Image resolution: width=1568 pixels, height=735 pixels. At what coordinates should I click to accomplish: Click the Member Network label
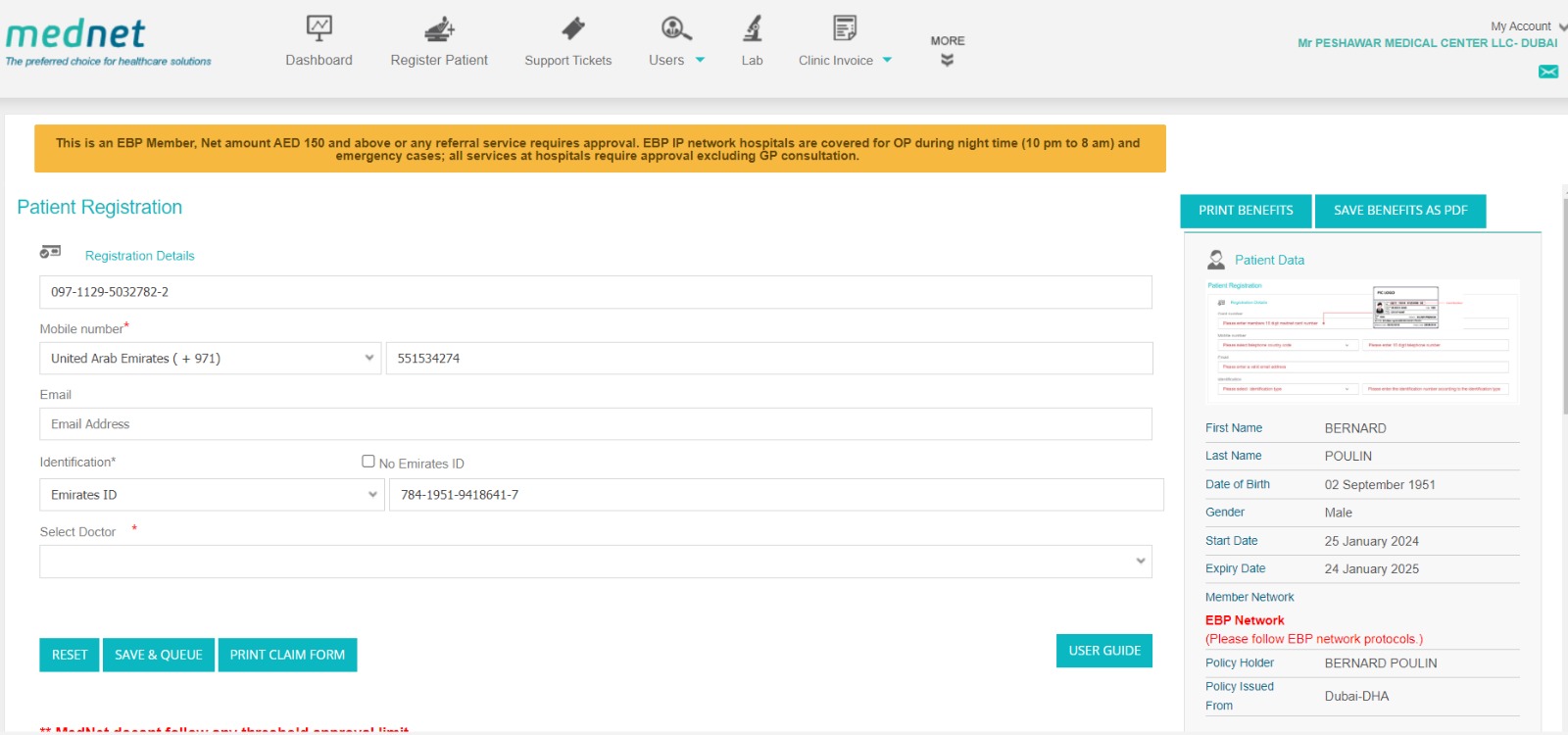click(1249, 597)
